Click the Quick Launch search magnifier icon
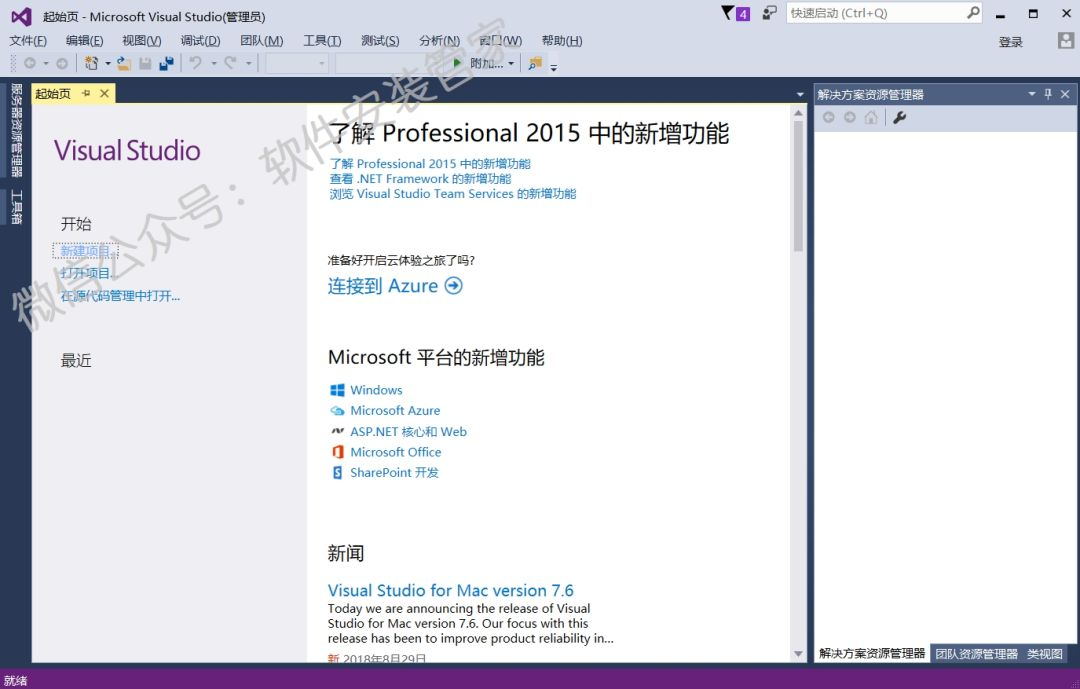This screenshot has height=689, width=1080. (x=973, y=12)
